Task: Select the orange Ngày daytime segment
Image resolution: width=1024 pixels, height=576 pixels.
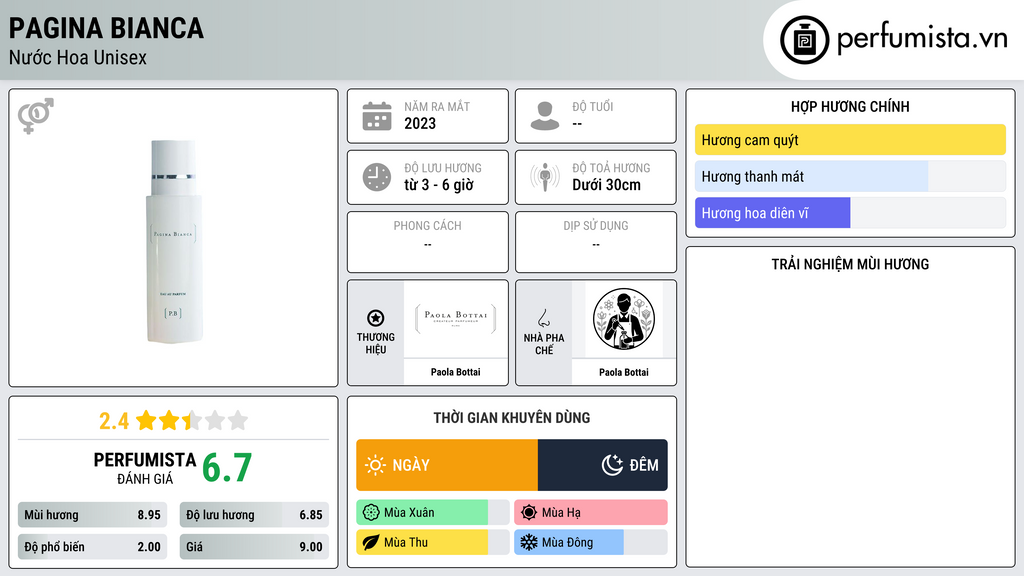Action: click(447, 465)
